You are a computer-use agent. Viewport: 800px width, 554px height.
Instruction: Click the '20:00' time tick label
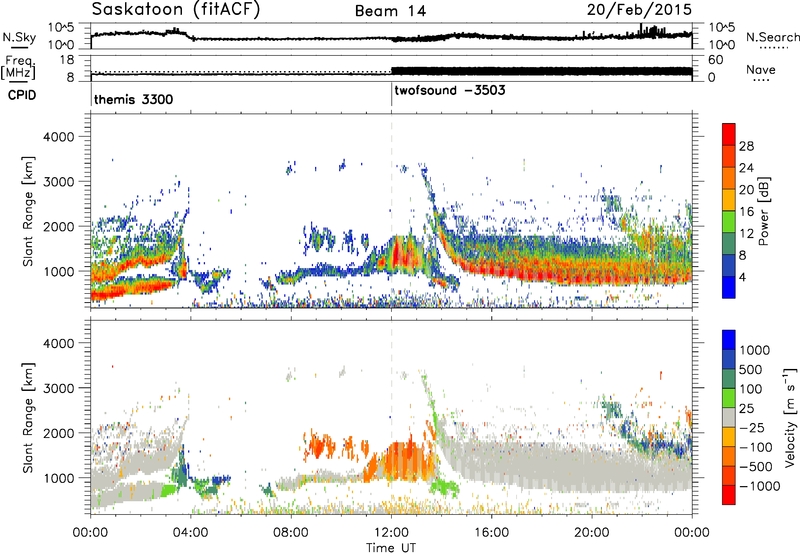pyautogui.click(x=592, y=533)
